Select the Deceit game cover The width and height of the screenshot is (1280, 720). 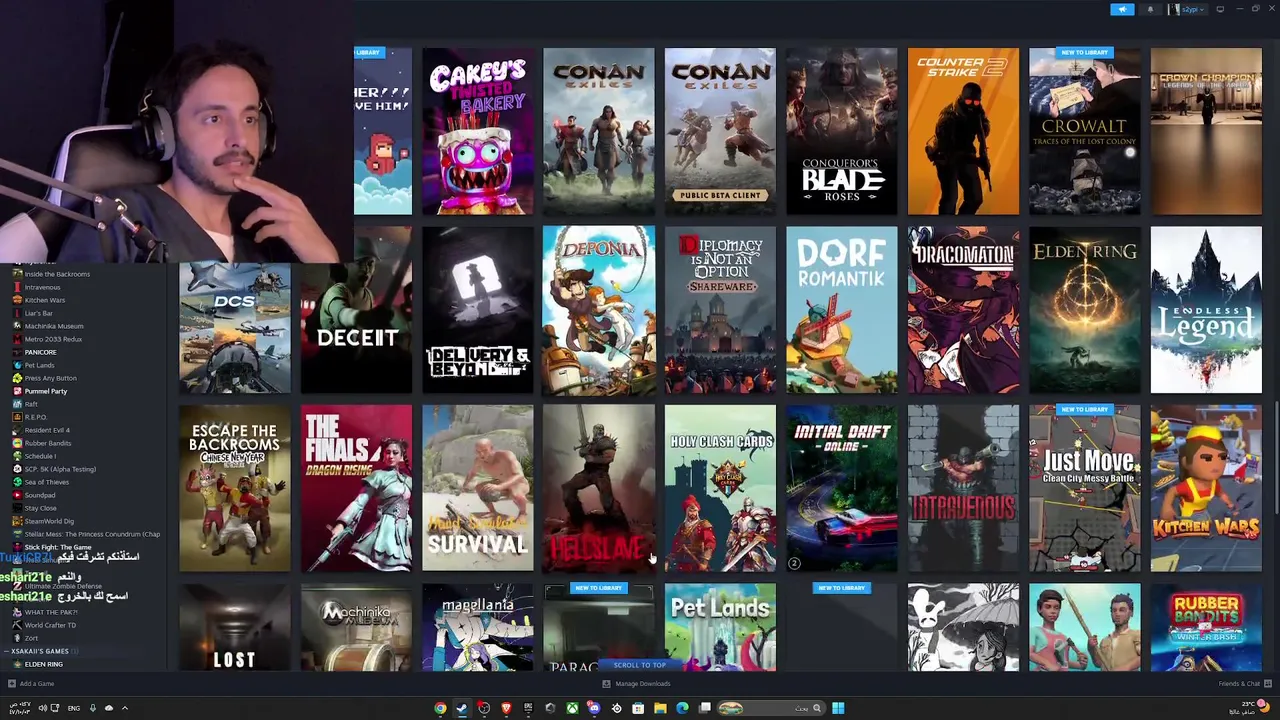click(x=356, y=310)
